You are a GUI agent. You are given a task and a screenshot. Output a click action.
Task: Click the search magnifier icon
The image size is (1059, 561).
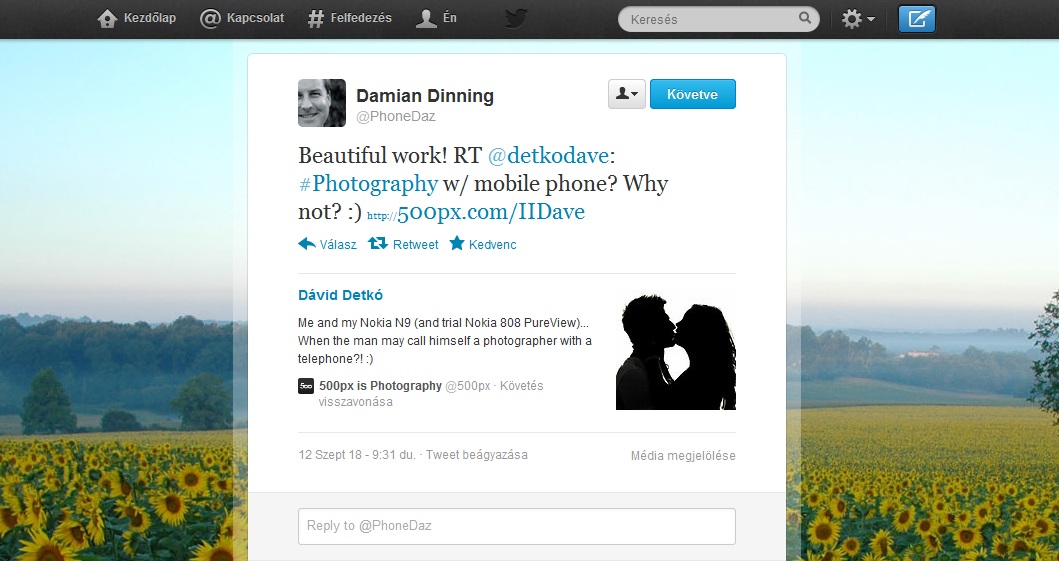805,19
